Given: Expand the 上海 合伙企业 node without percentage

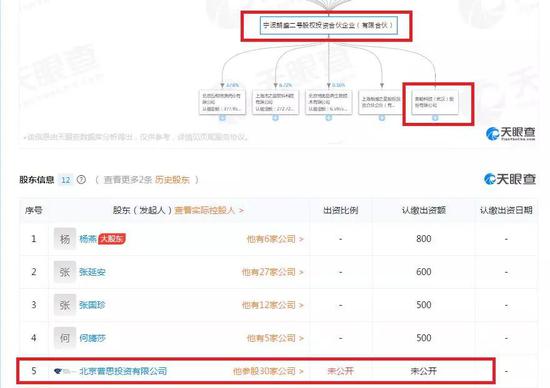Looking at the screenshot, I should coord(382,118).
